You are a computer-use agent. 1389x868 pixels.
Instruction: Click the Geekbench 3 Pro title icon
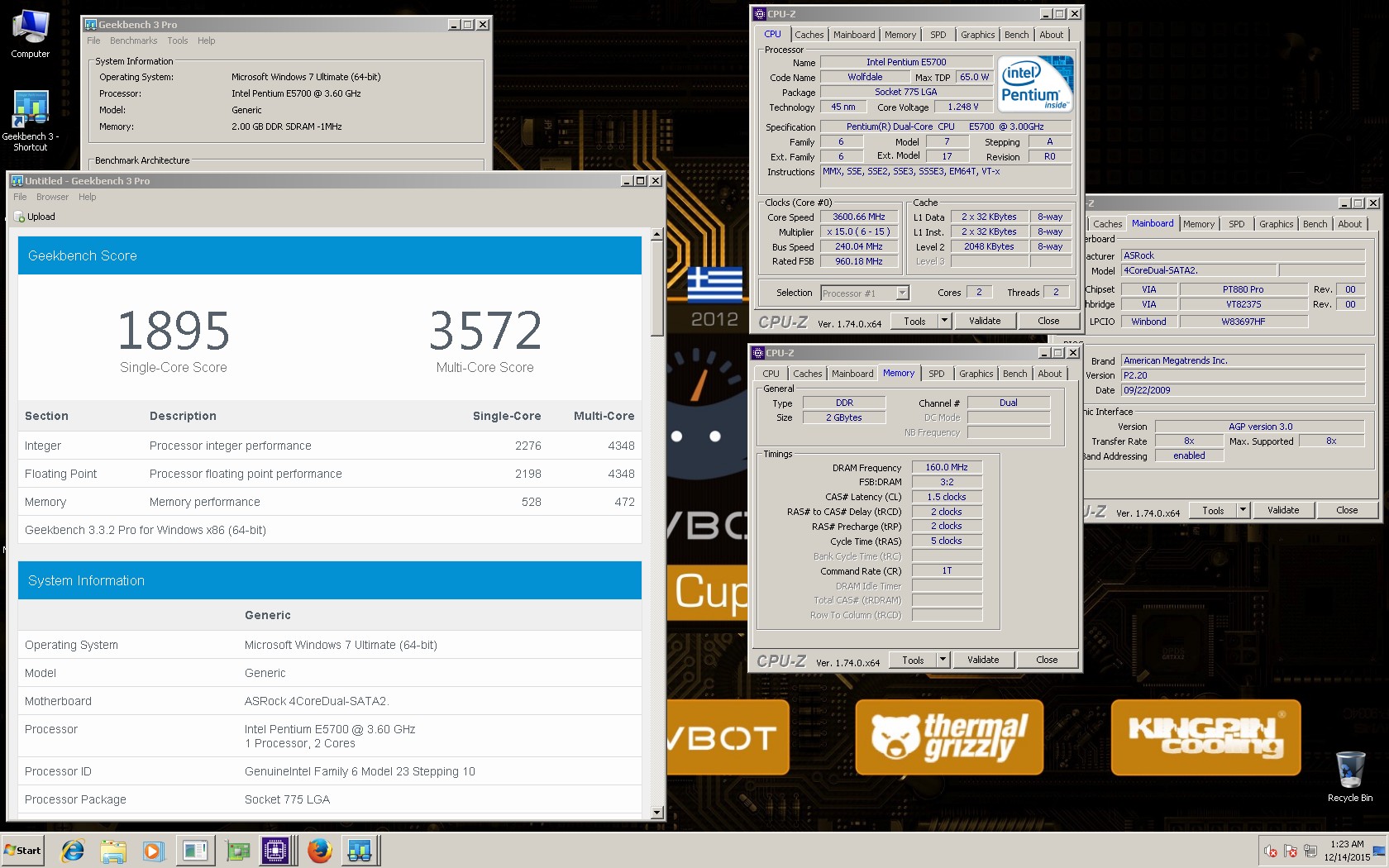[91, 25]
